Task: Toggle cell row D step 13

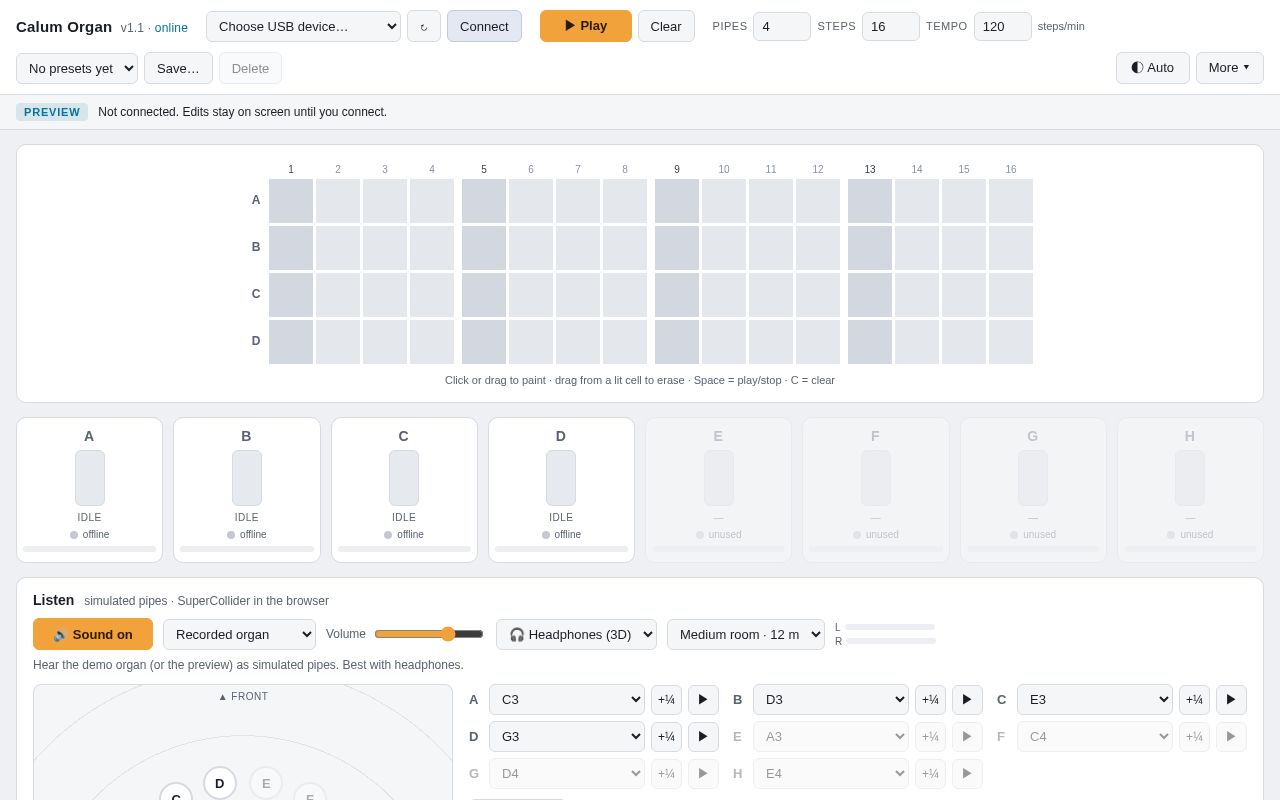Action: tap(870, 342)
